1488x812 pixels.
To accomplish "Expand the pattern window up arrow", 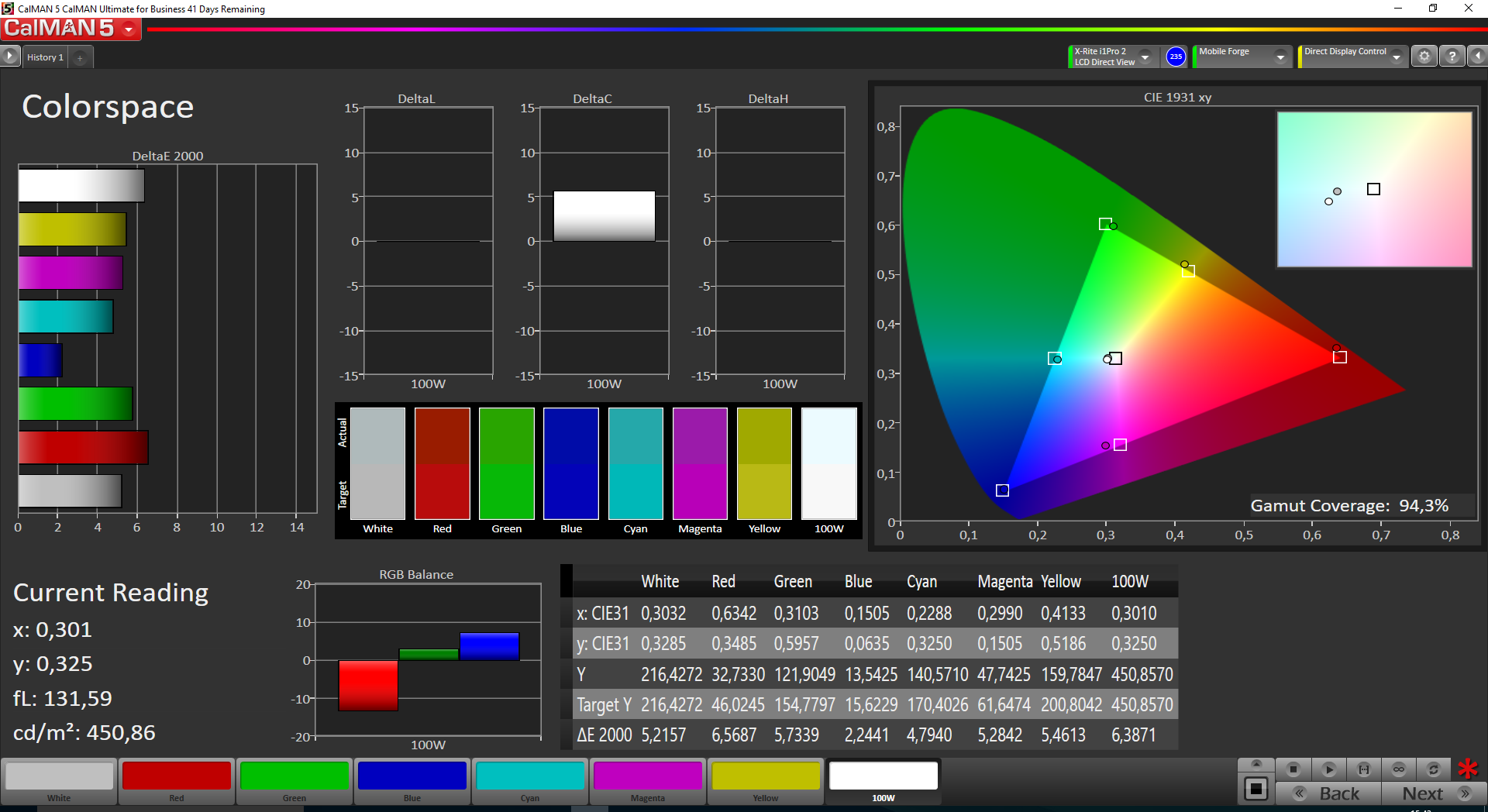I will tap(1256, 765).
